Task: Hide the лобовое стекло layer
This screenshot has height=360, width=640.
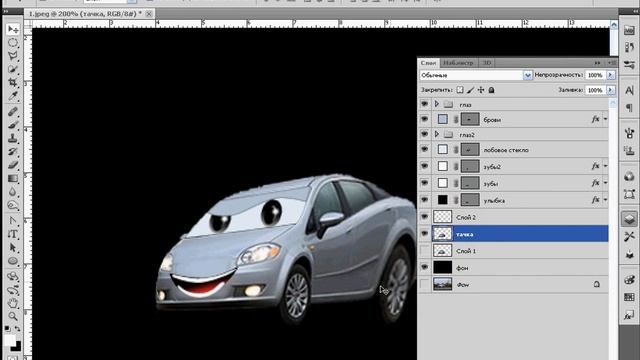Action: point(424,150)
